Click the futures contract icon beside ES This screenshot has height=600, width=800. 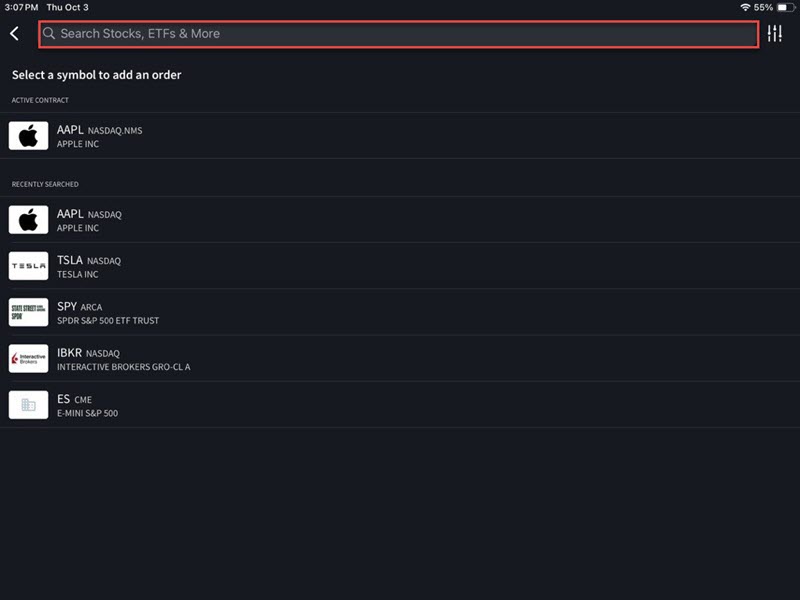(28, 404)
